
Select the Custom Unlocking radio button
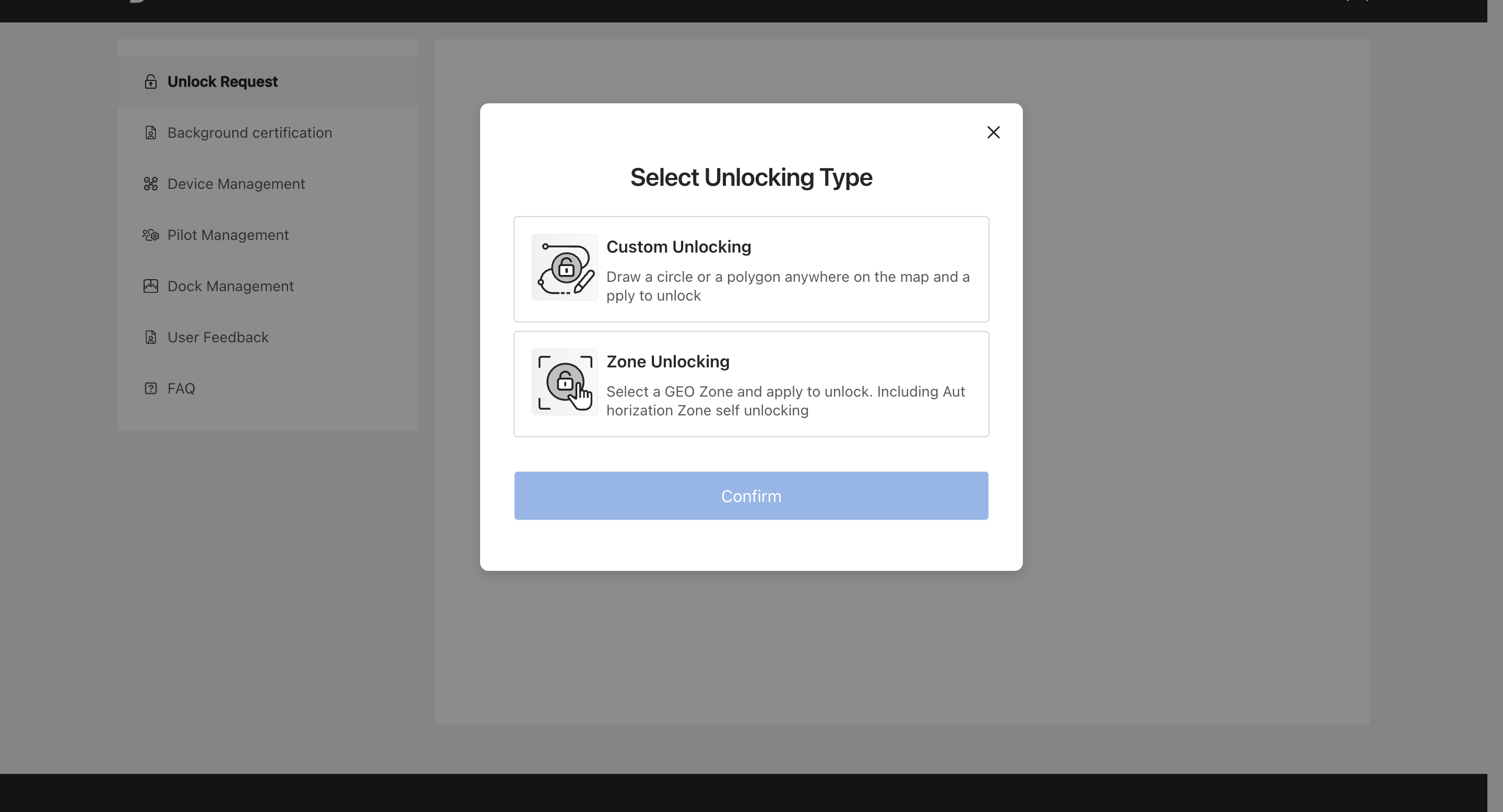751,268
